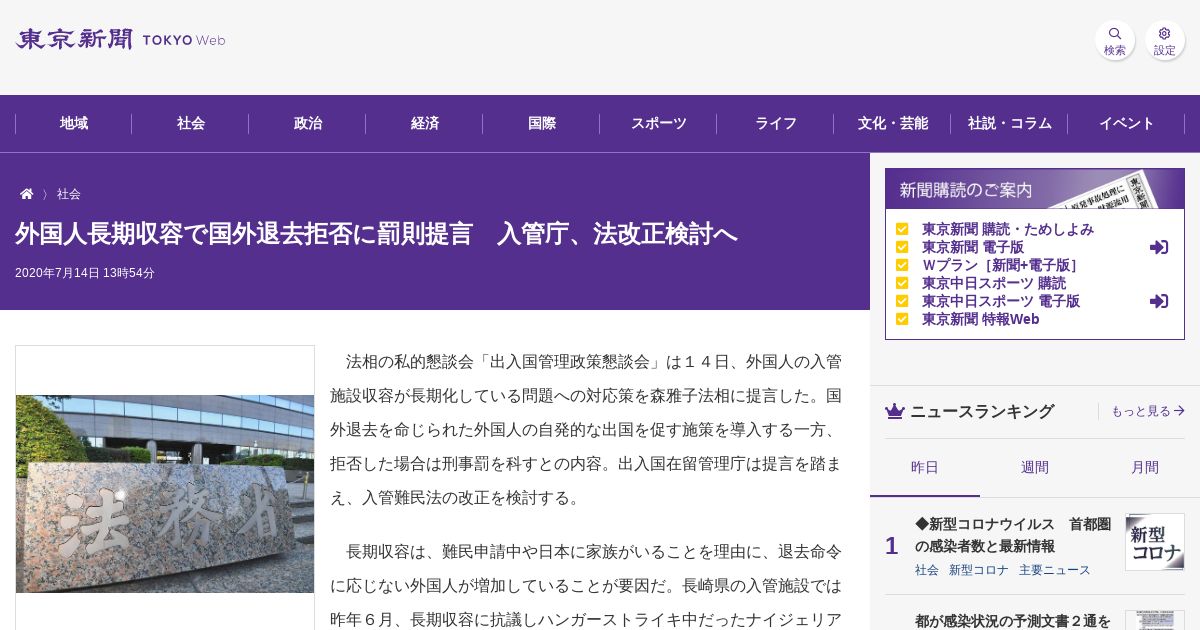Click the home icon in breadcrumb

point(27,194)
